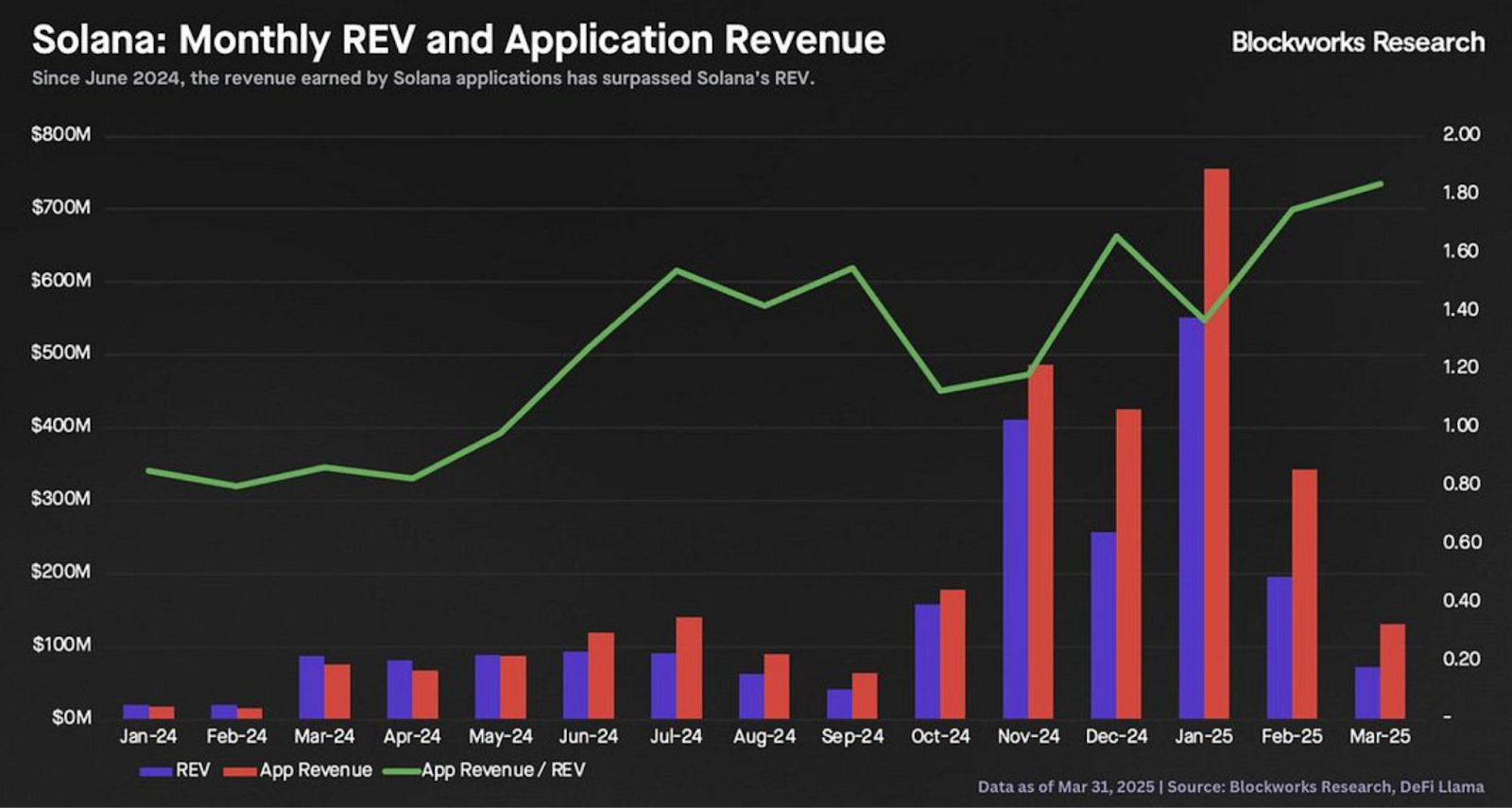Click the blue REV legend swatch
Image resolution: width=1512 pixels, height=808 pixels.
tap(155, 771)
